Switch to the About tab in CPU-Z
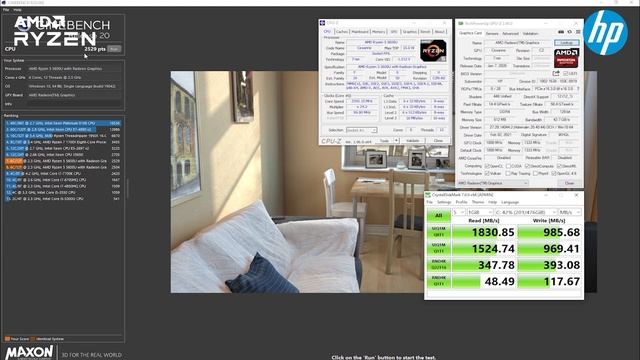This screenshot has width=640, height=360. click(440, 31)
